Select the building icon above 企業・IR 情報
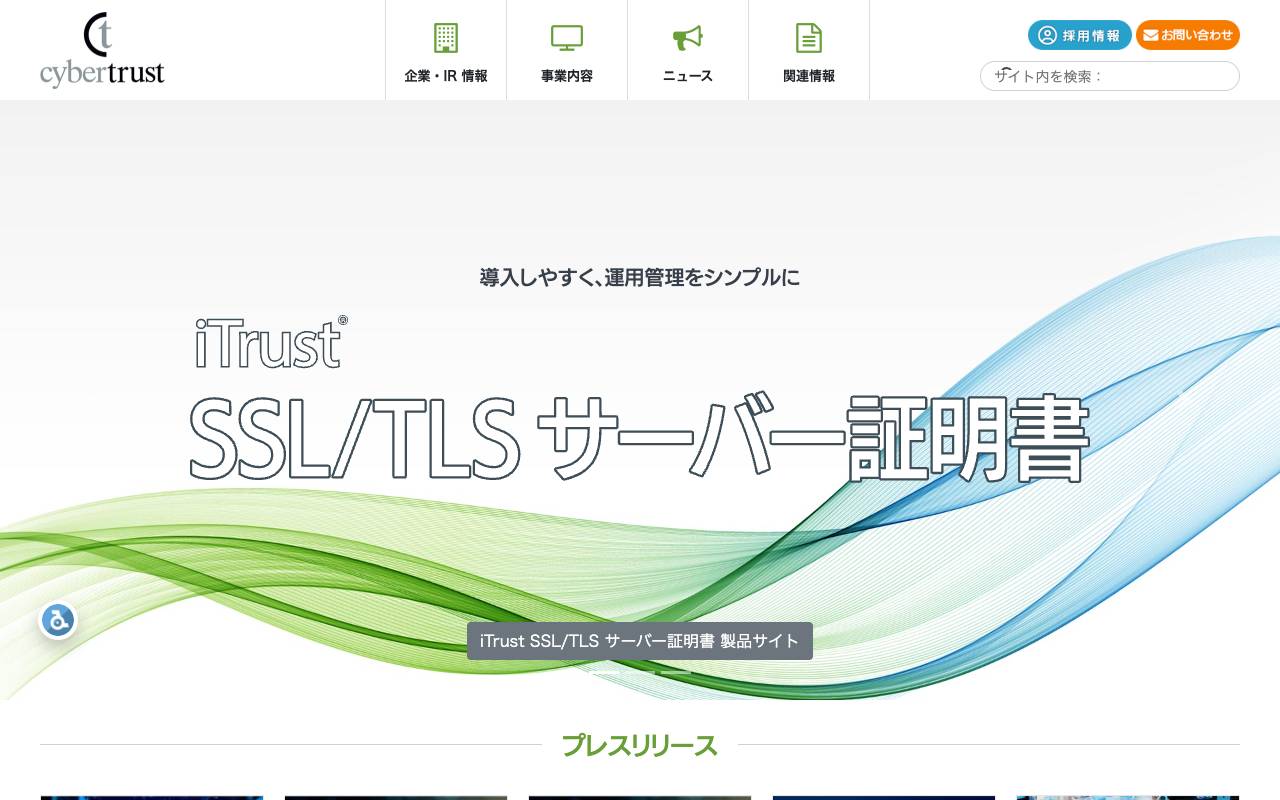Screen dimensions: 1280x800 (446, 38)
